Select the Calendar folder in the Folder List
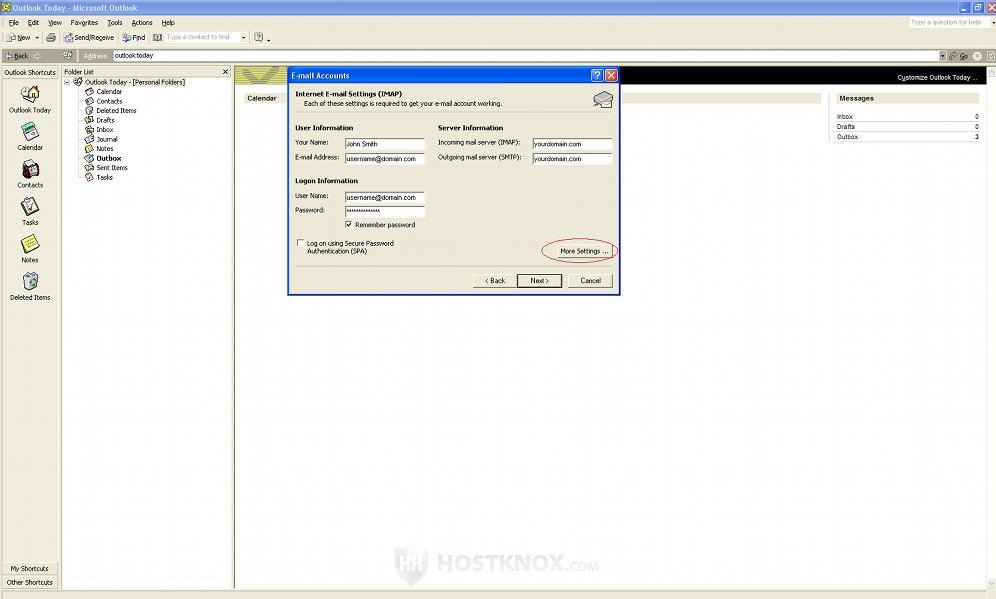This screenshot has height=599, width=996. [x=109, y=91]
